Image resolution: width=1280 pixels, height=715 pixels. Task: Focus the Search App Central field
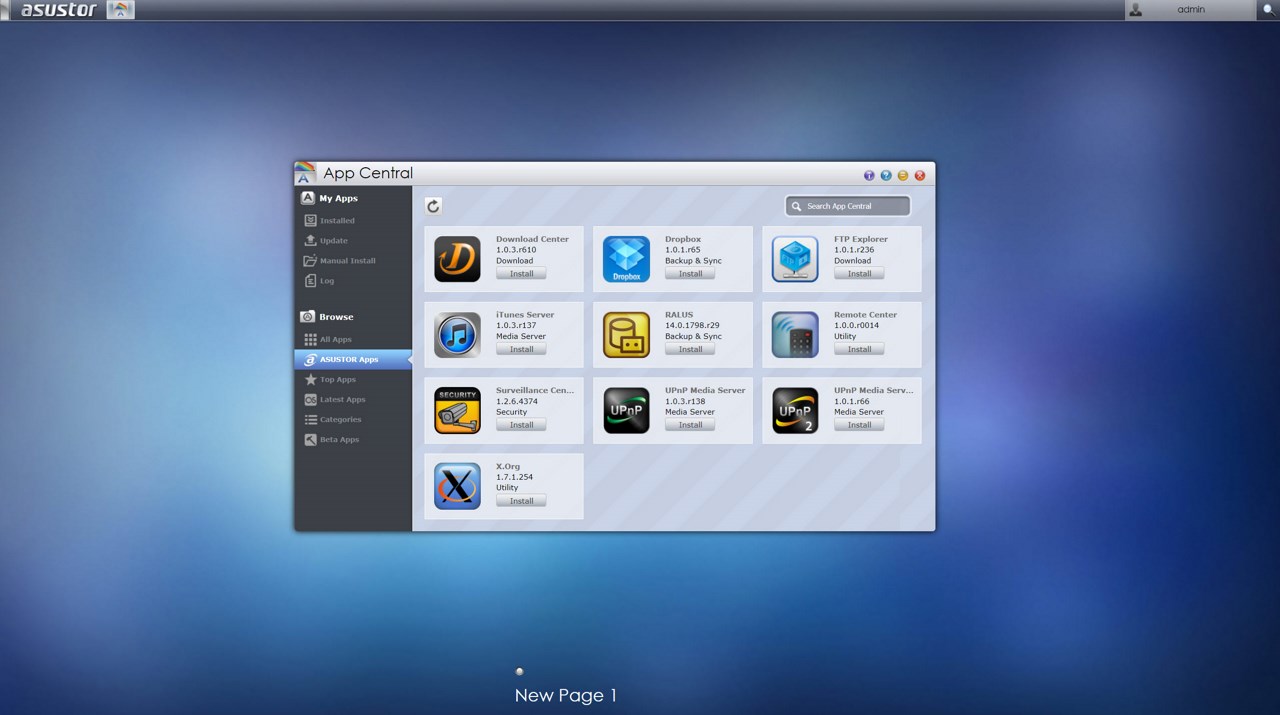tap(848, 206)
